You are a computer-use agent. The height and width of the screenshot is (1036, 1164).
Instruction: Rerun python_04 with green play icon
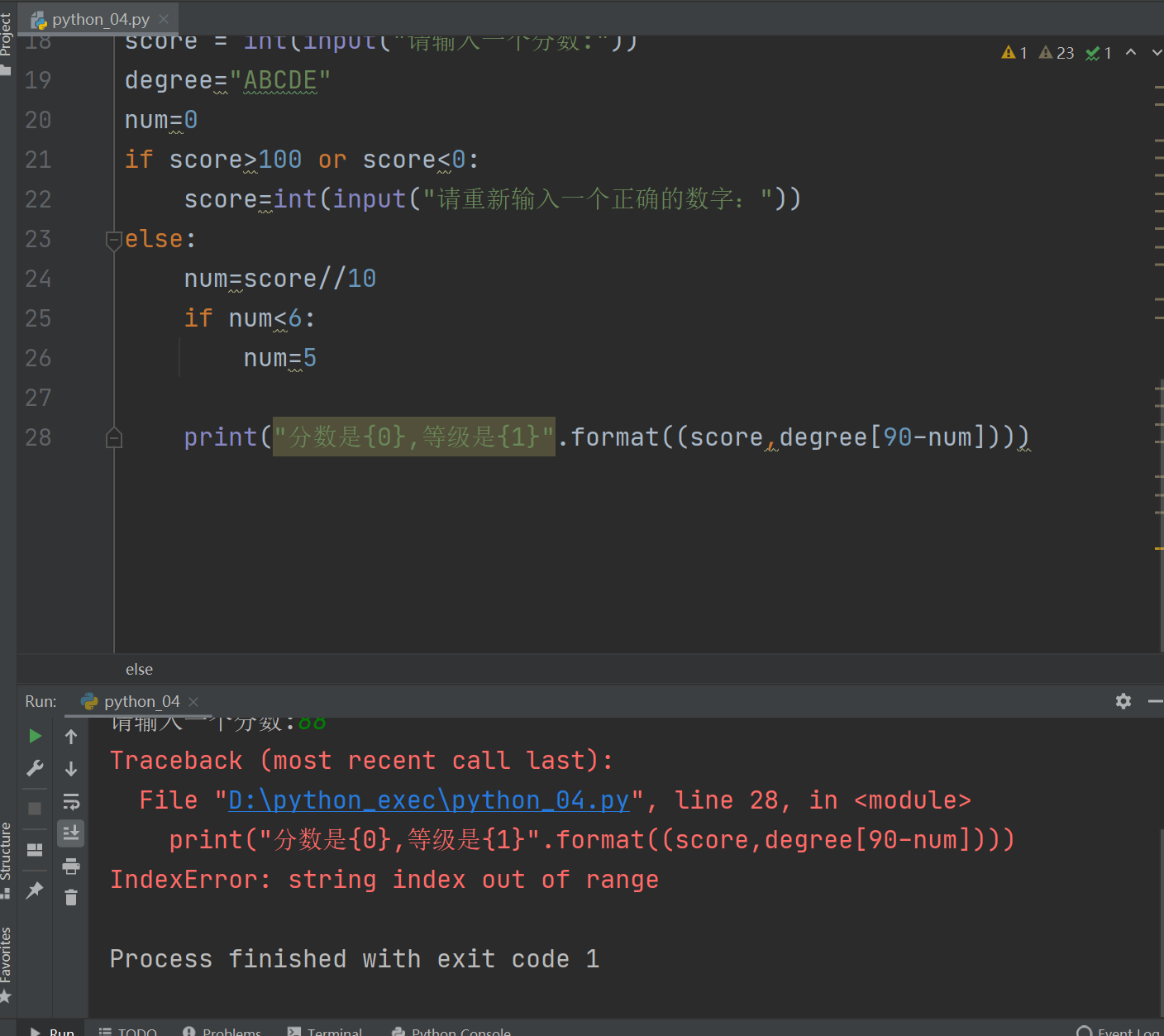pos(35,736)
